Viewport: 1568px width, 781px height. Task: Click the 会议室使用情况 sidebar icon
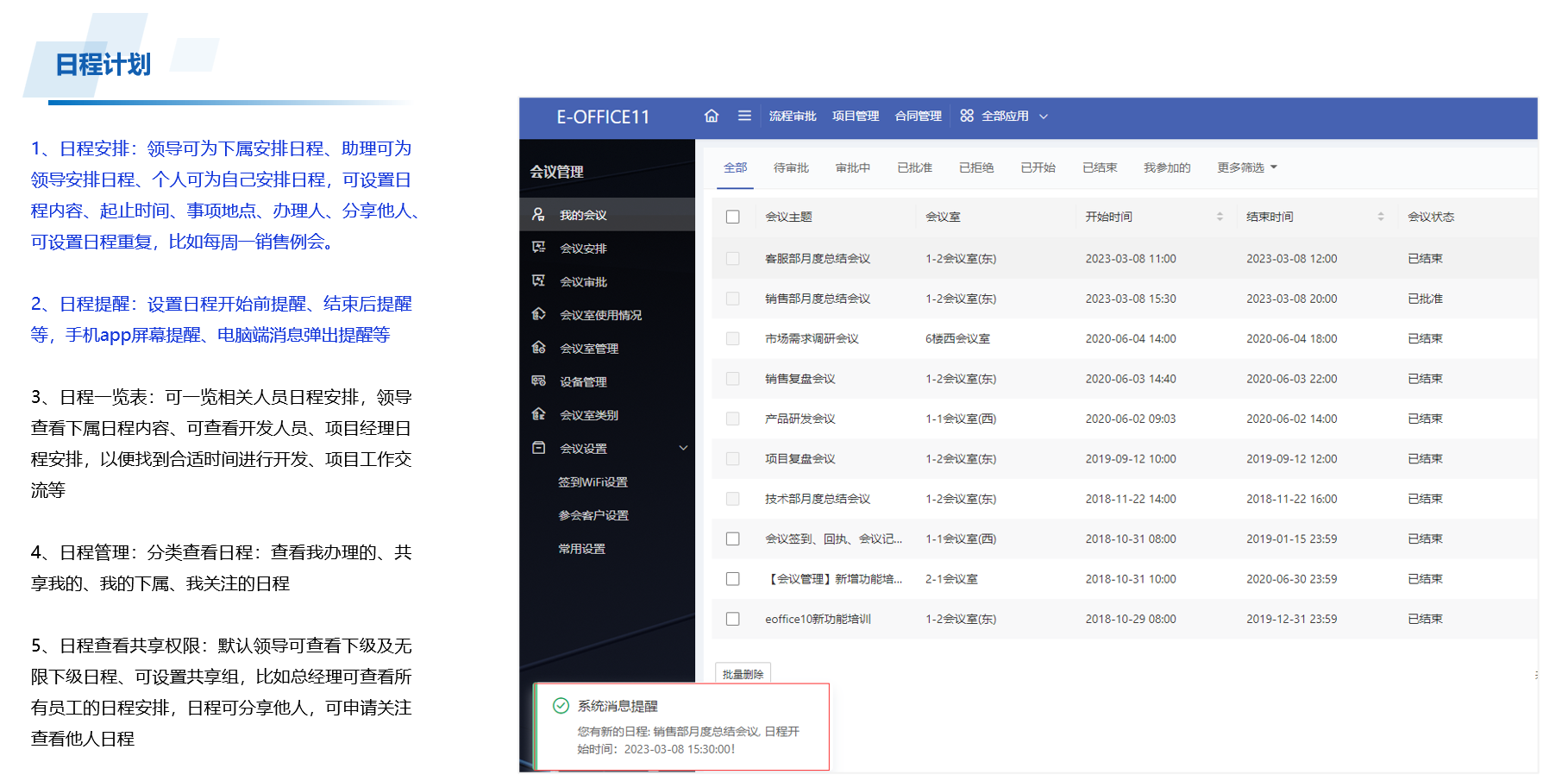coord(538,314)
